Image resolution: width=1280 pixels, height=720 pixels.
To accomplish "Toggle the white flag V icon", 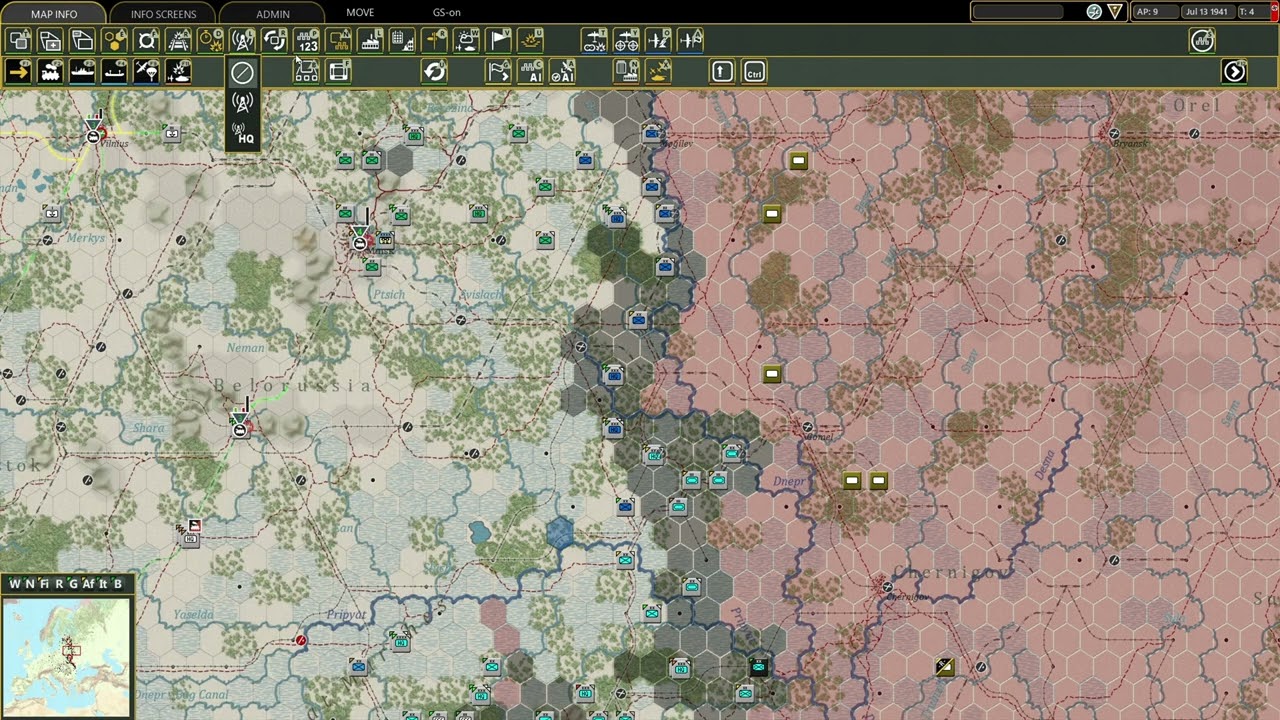I will [x=499, y=40].
